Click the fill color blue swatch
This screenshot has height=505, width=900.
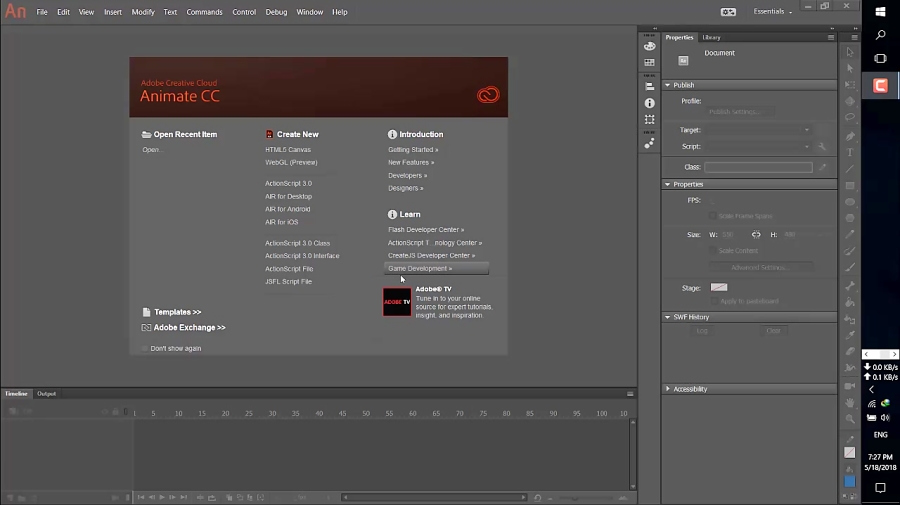850,481
